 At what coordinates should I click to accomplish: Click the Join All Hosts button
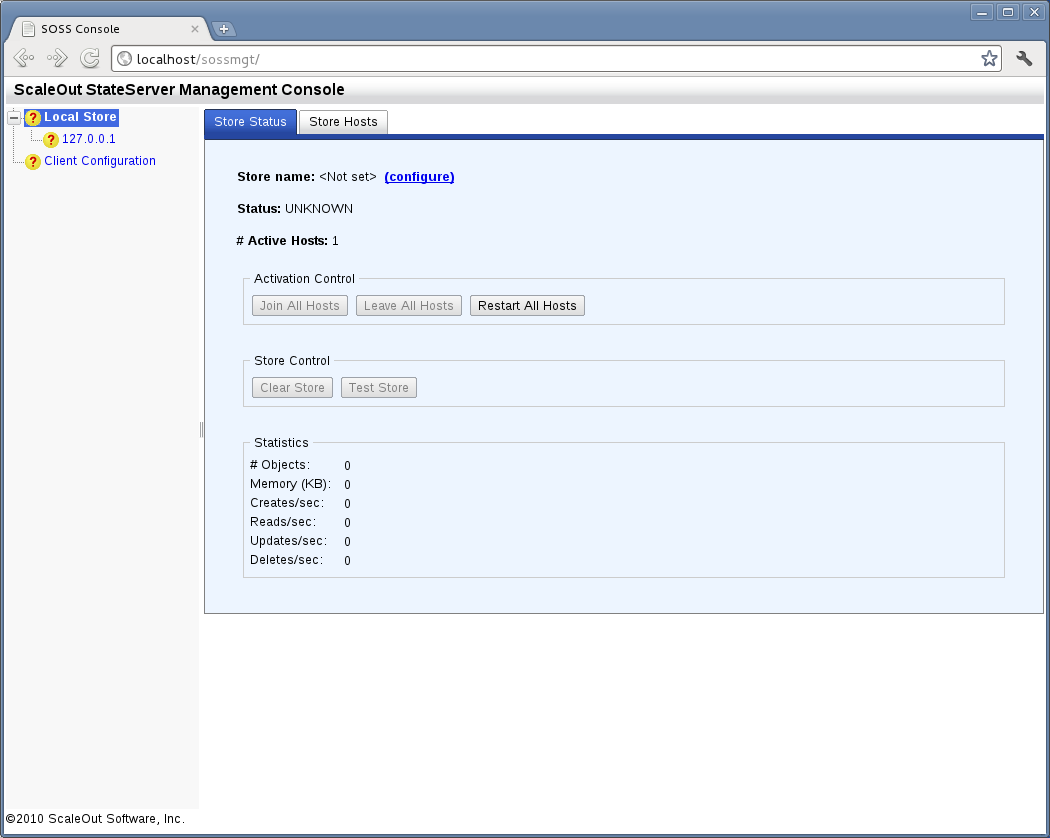tap(300, 305)
